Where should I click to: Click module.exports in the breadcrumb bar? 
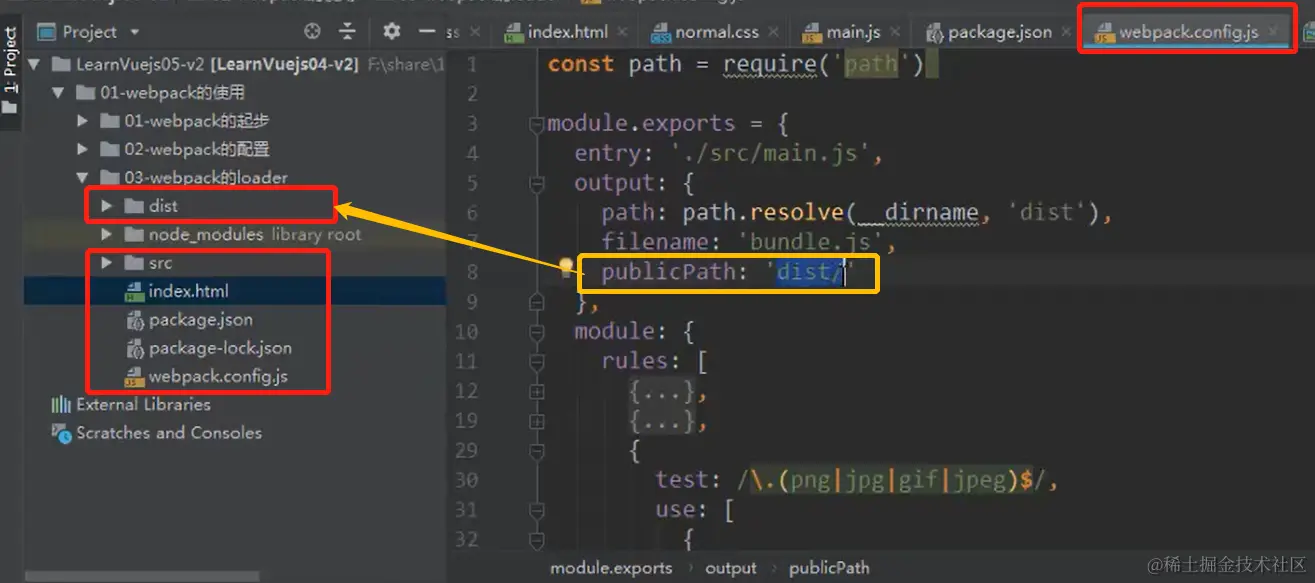tap(611, 568)
